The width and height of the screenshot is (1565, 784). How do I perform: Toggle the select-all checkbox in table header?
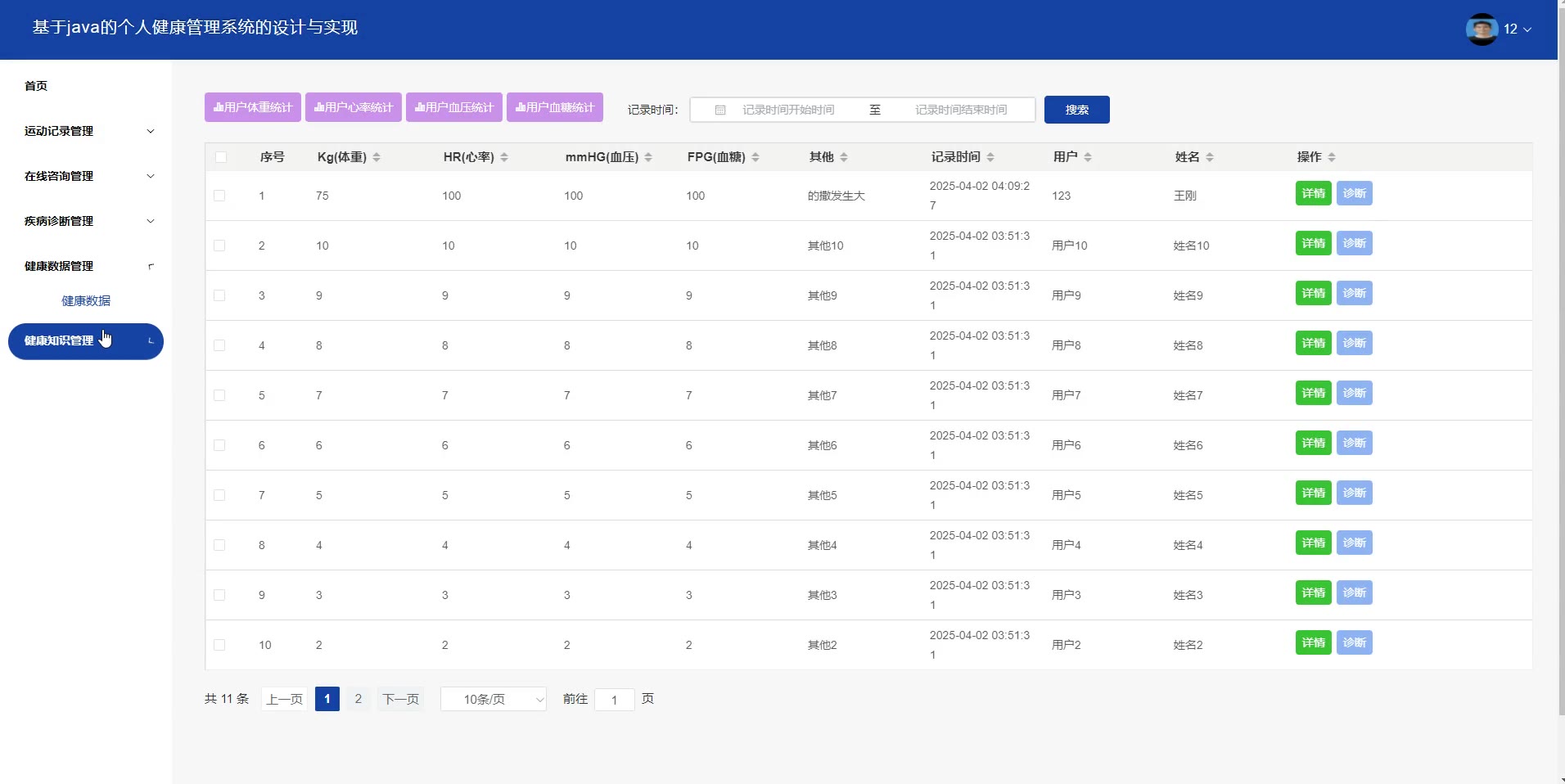(221, 157)
